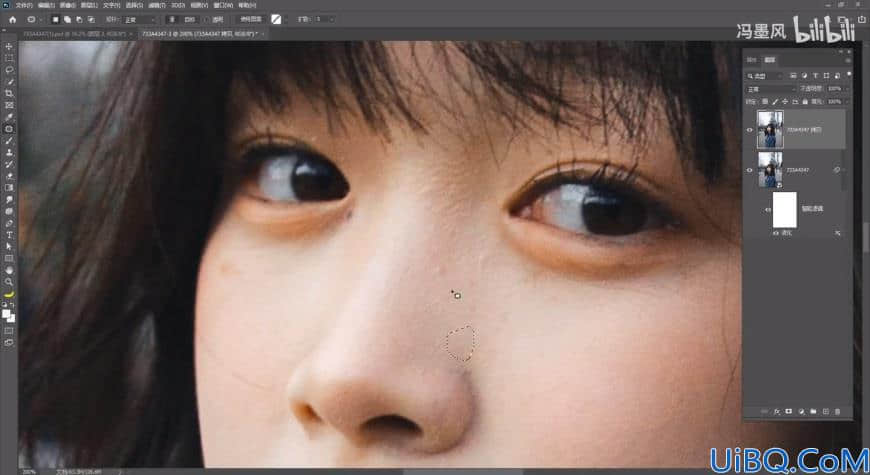Viewport: 870px width, 475px height.
Task: Select the Pen tool
Action: [9, 223]
